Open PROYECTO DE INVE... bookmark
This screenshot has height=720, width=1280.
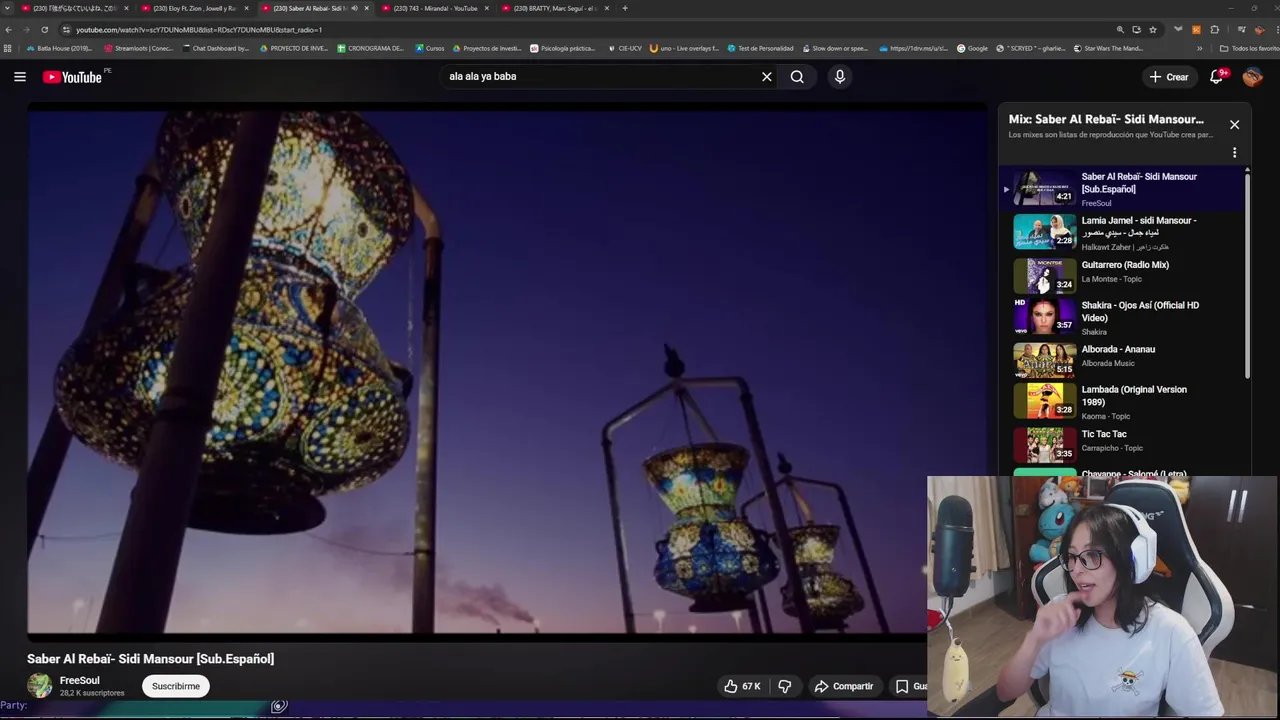click(x=293, y=48)
